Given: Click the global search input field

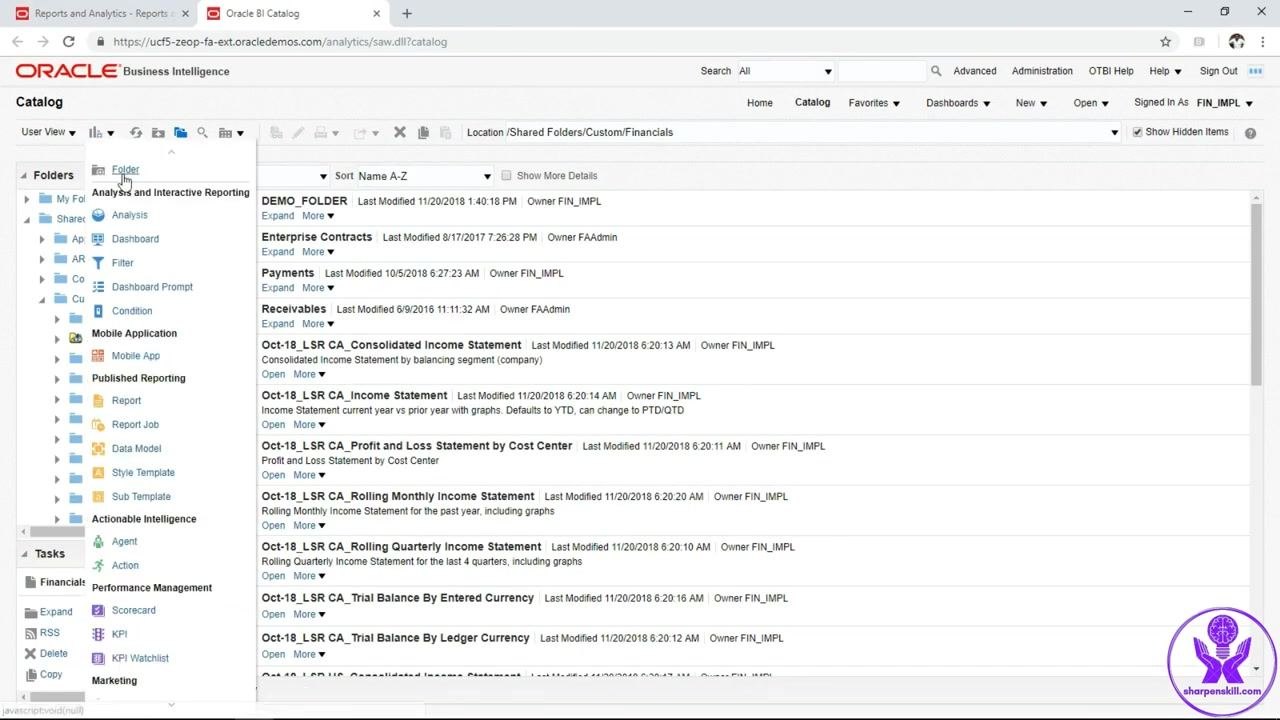Looking at the screenshot, I should coord(882,71).
